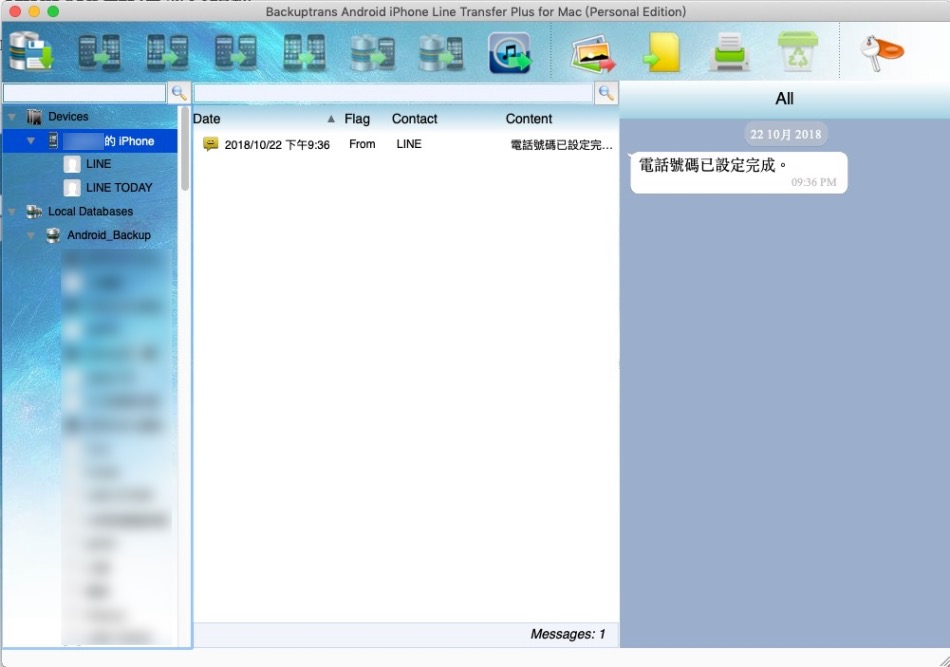Image resolution: width=950 pixels, height=667 pixels.
Task: Click the Contact column header
Action: point(414,119)
